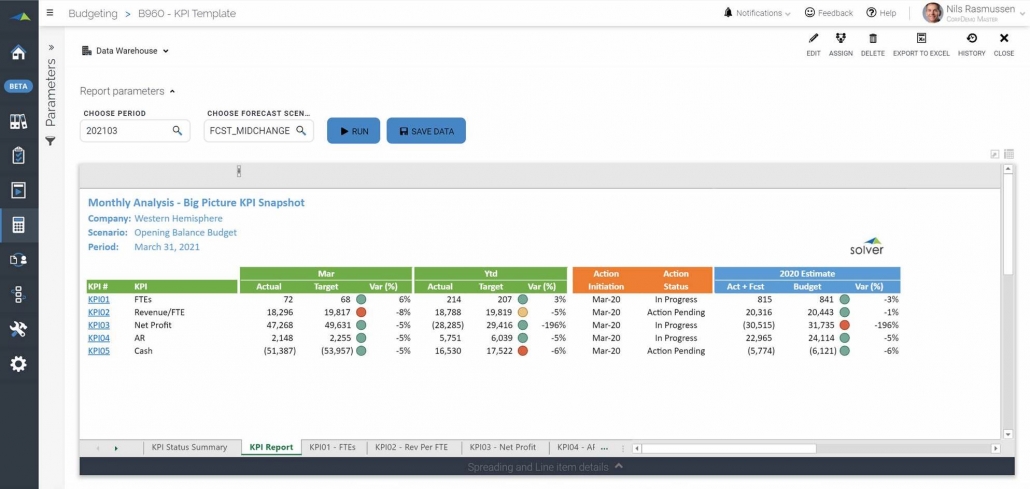Image resolution: width=1030 pixels, height=489 pixels.
Task: Switch to the KPI Status Summary tab
Action: coord(189,447)
